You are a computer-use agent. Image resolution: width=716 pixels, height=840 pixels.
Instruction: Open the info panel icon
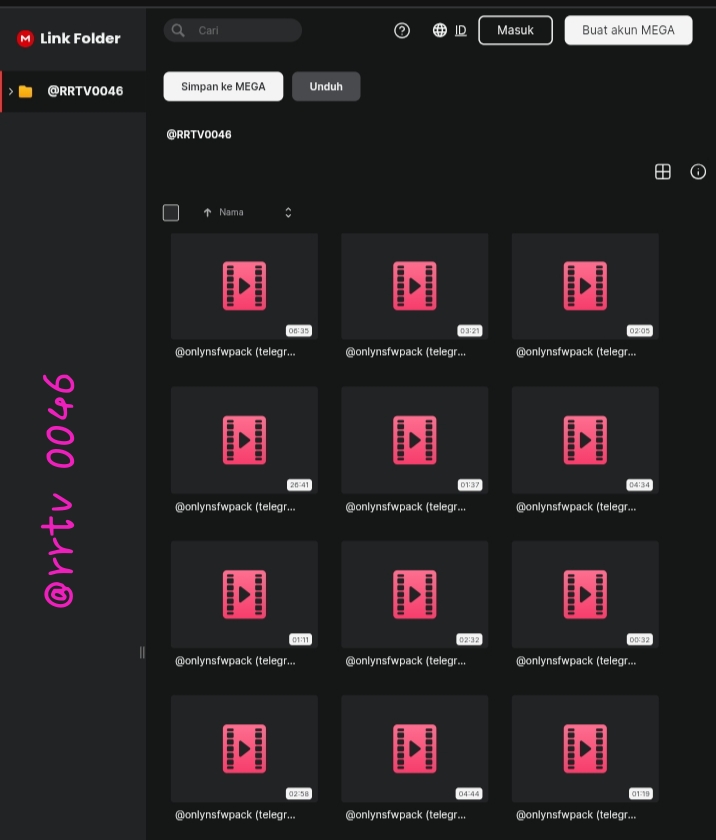point(698,172)
